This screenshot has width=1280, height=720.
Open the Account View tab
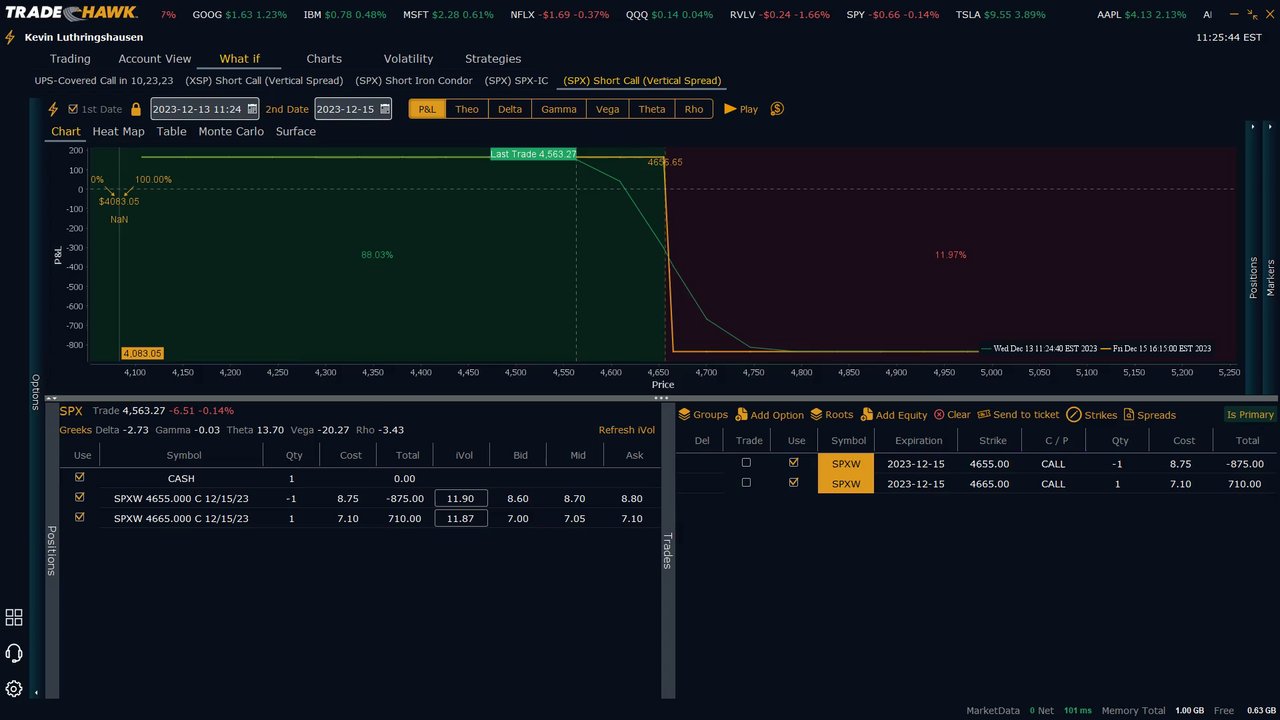coord(155,59)
